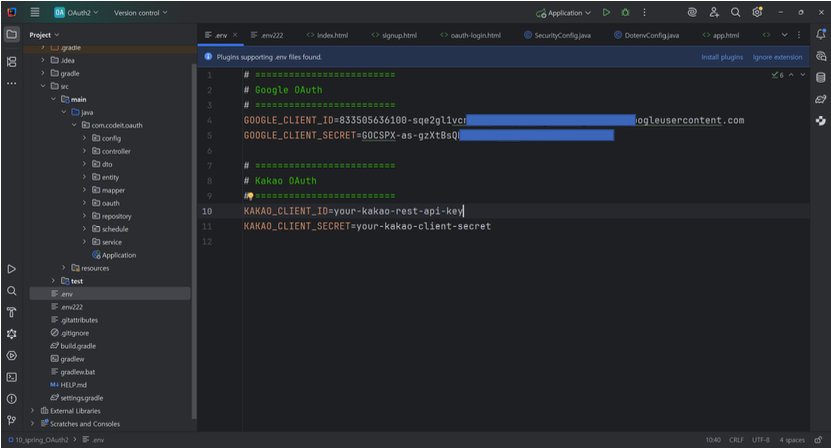Open the Terminal tool window

point(11,377)
